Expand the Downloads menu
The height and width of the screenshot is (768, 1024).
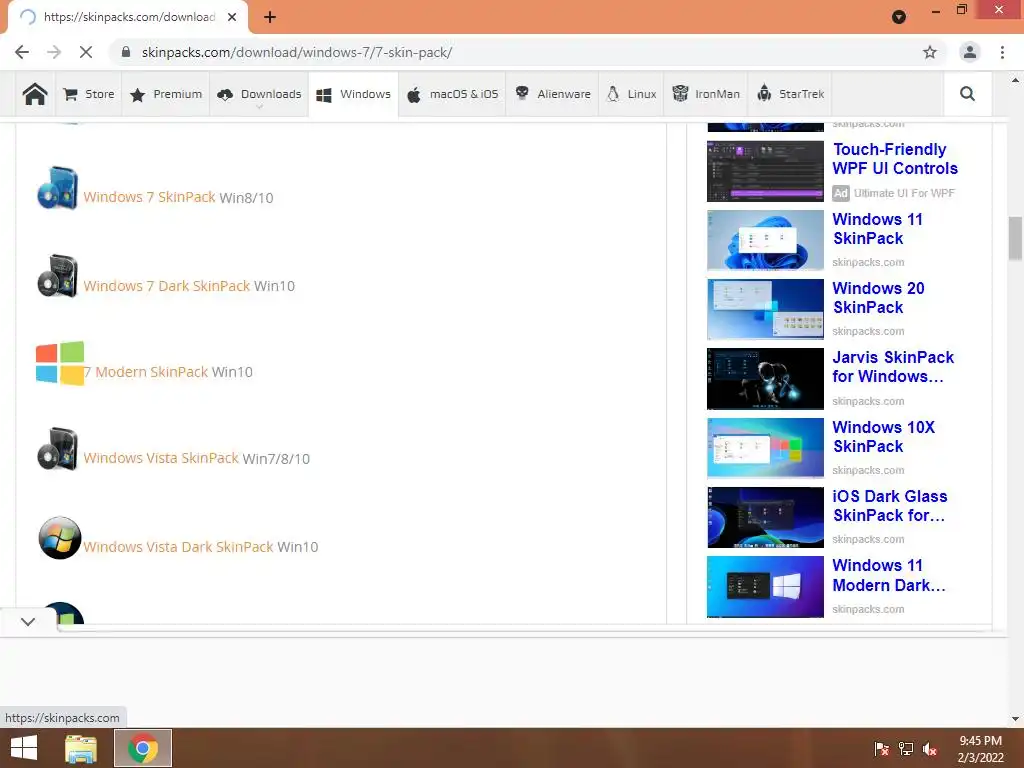259,94
